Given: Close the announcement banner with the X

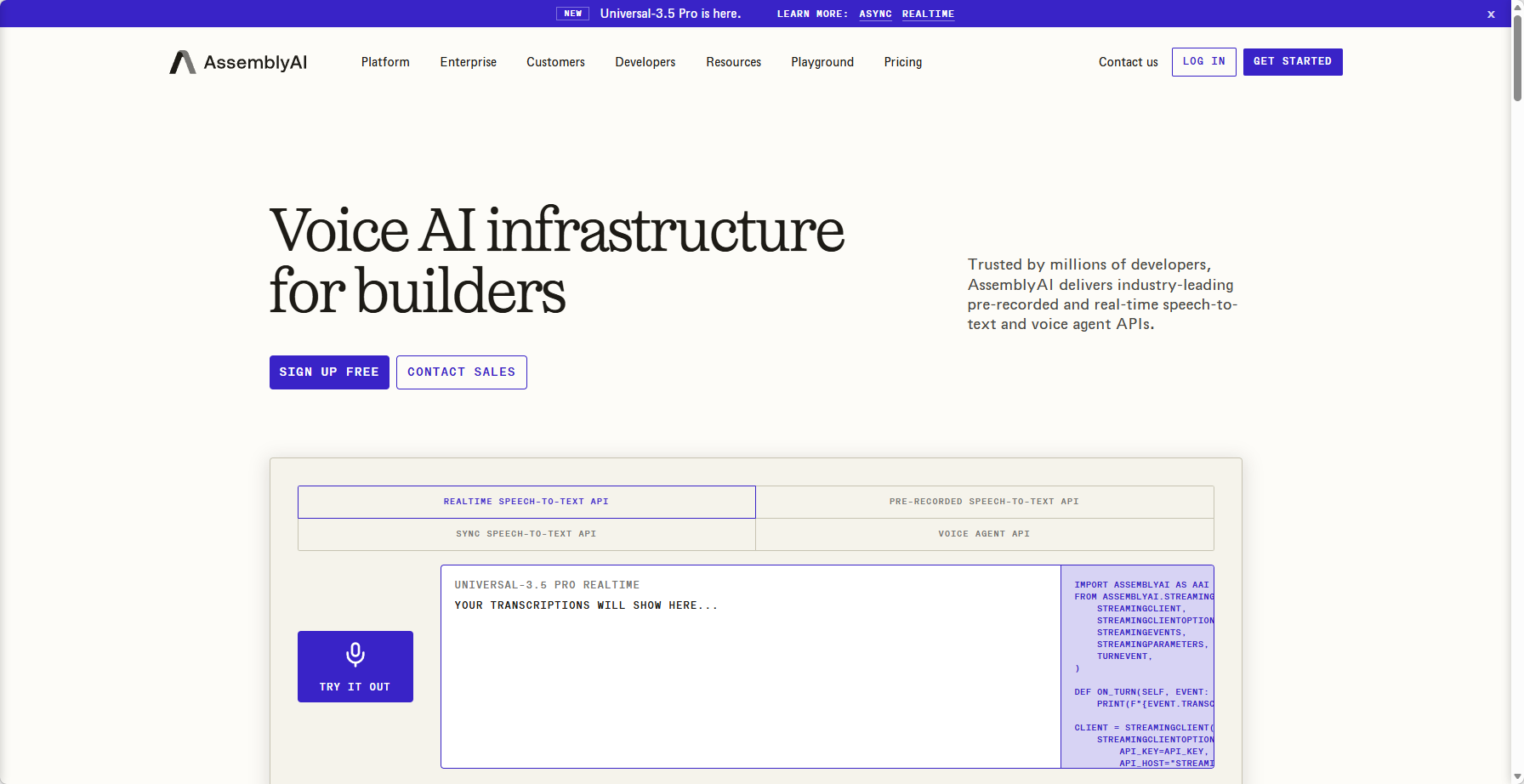Looking at the screenshot, I should tap(1491, 14).
